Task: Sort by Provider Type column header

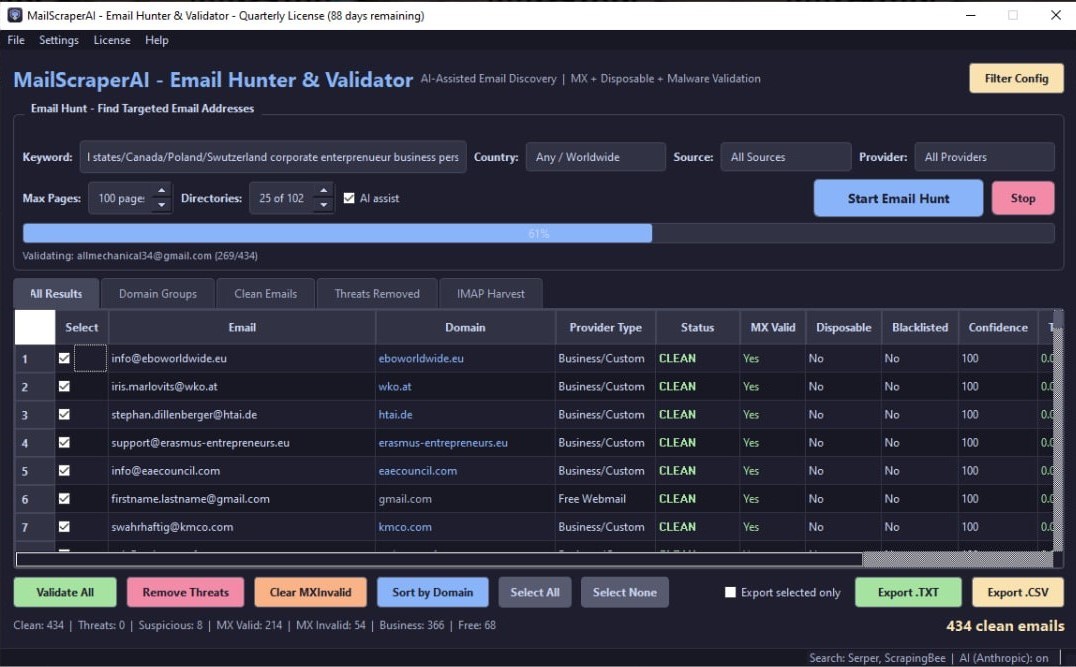Action: 605,327
